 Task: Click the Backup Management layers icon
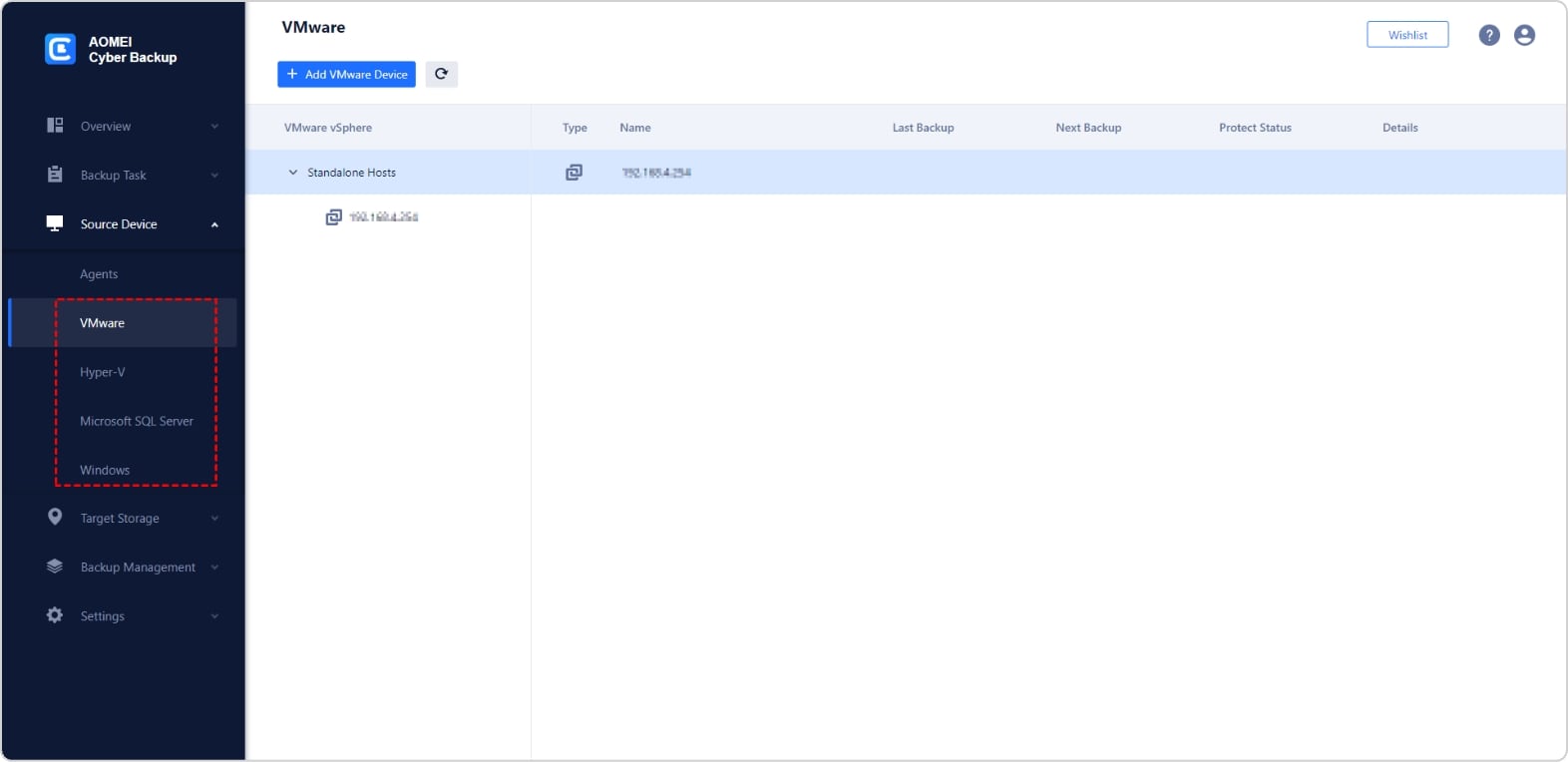click(55, 567)
